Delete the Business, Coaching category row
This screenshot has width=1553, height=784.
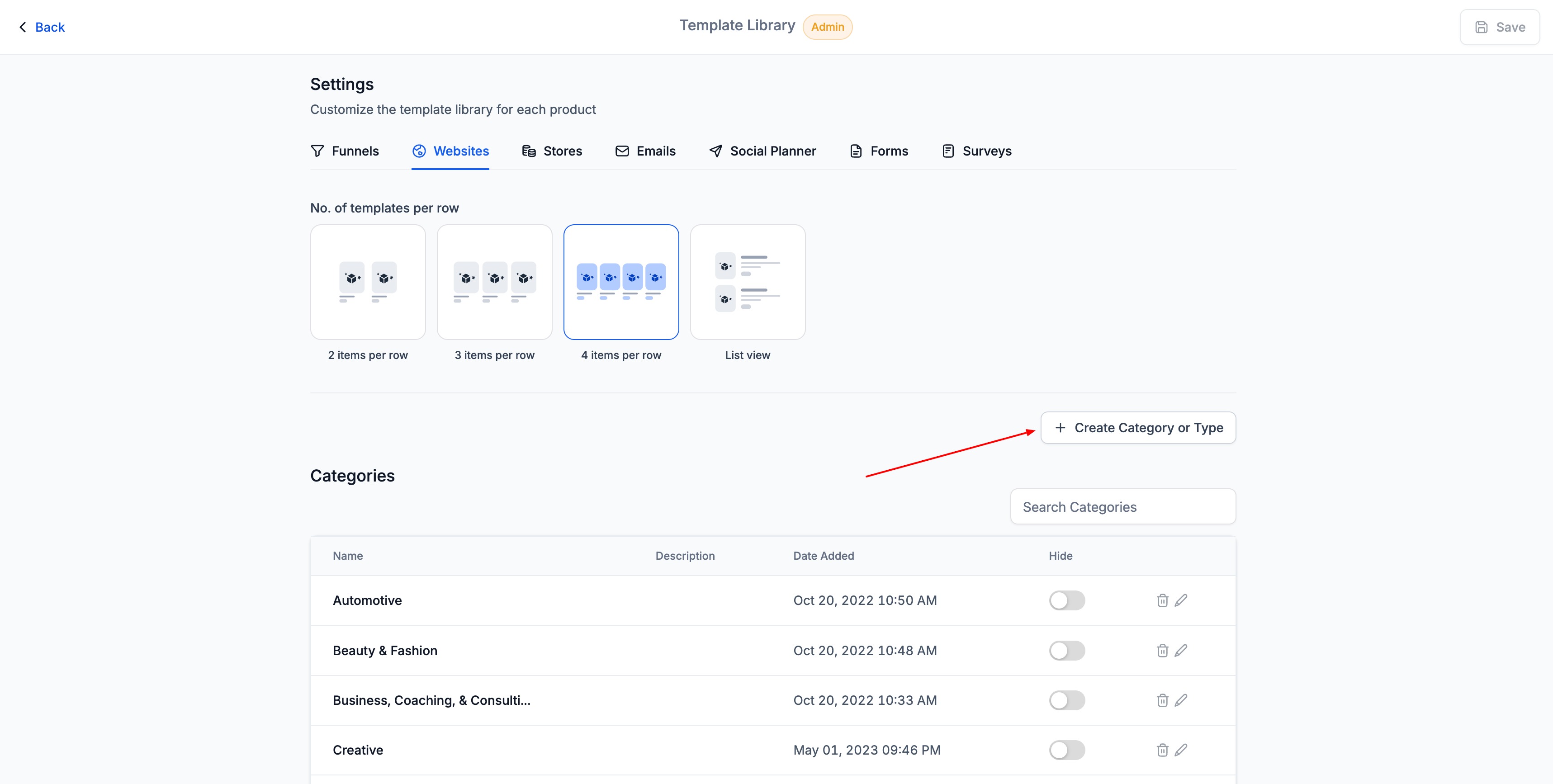pyautogui.click(x=1162, y=700)
